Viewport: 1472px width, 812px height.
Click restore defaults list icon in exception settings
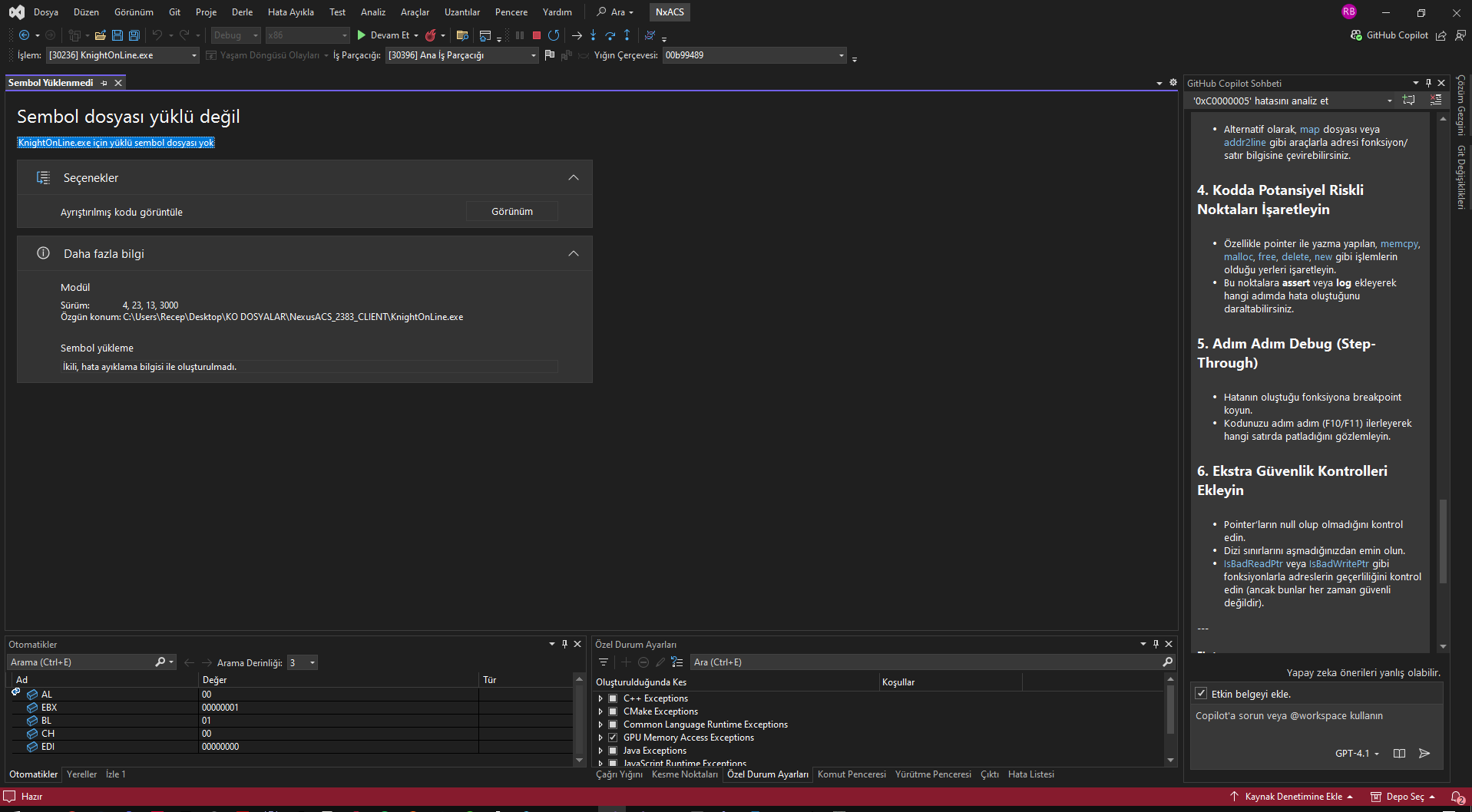pos(676,662)
